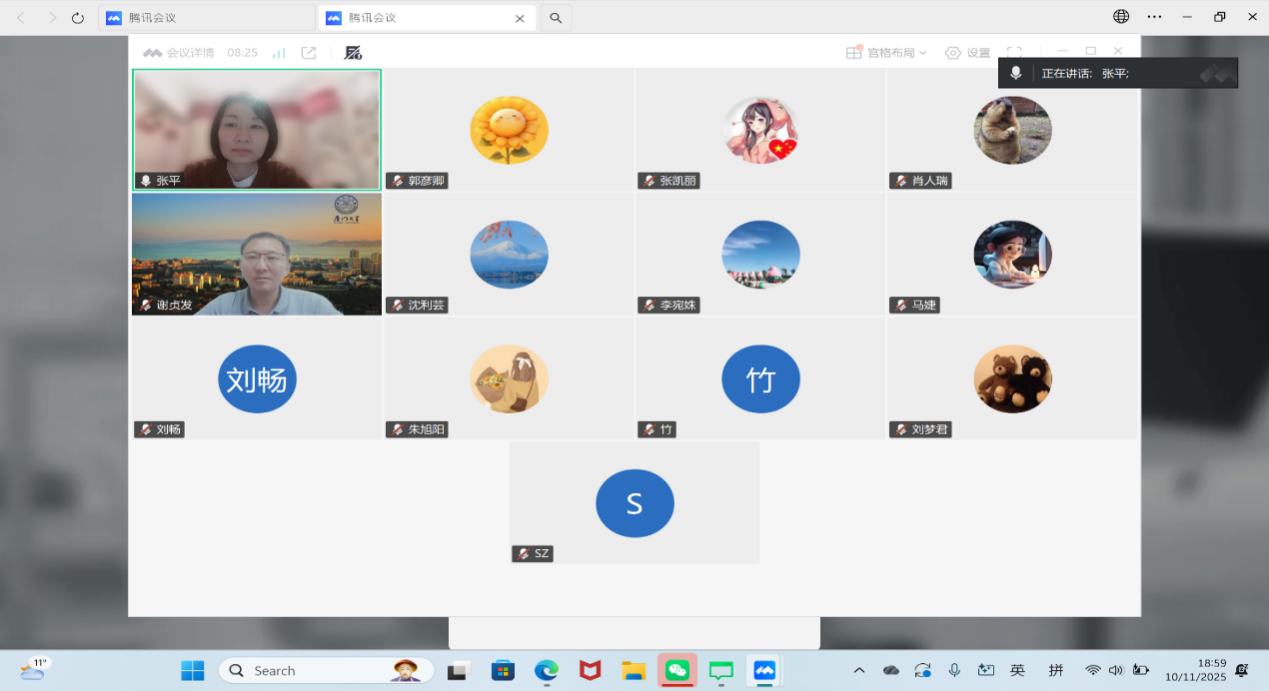The height and width of the screenshot is (691, 1269).
Task: Click the search icon beside the tabs
Action: (x=556, y=18)
